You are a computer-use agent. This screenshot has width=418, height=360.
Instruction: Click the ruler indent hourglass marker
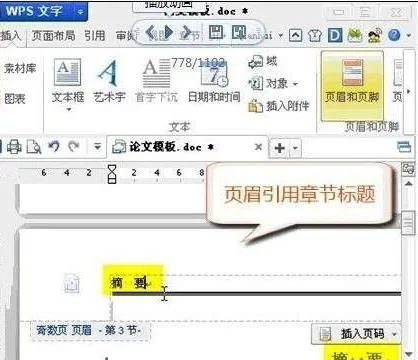112,173
